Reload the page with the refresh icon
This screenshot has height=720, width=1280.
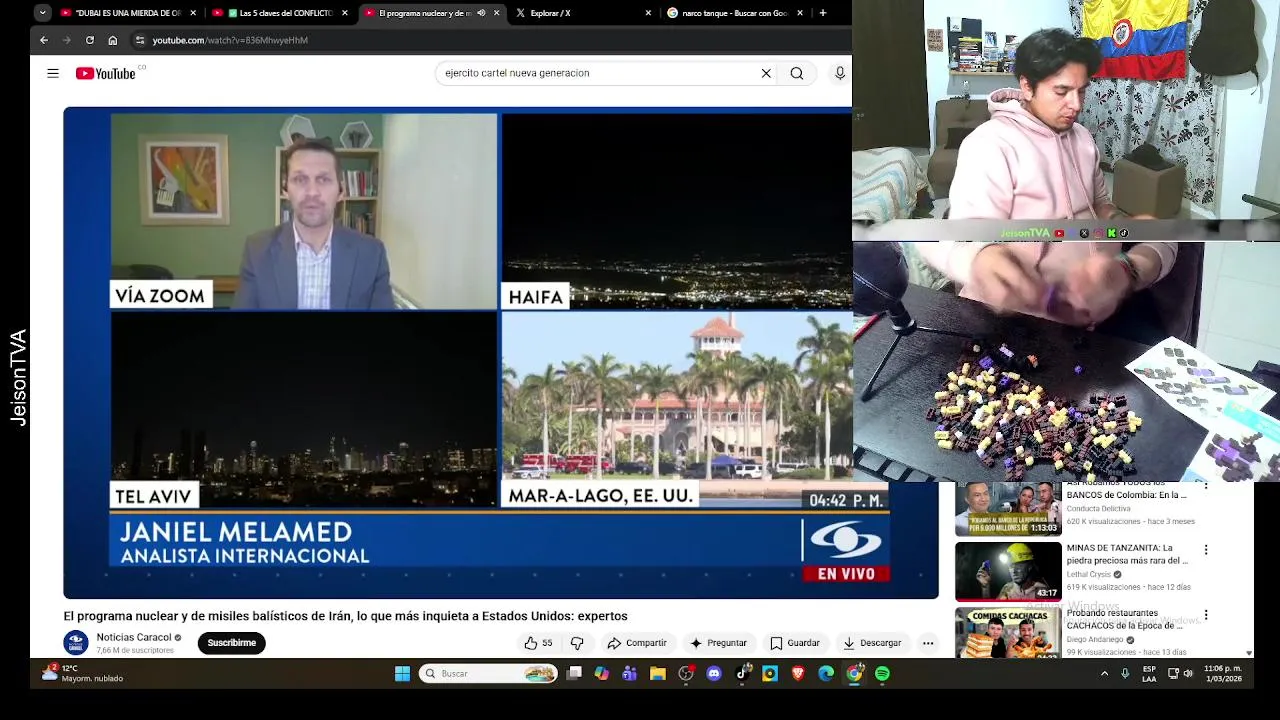(90, 40)
